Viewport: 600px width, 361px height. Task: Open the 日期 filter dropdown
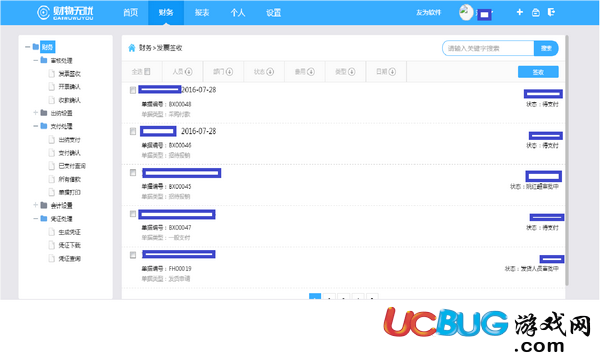coord(386,72)
